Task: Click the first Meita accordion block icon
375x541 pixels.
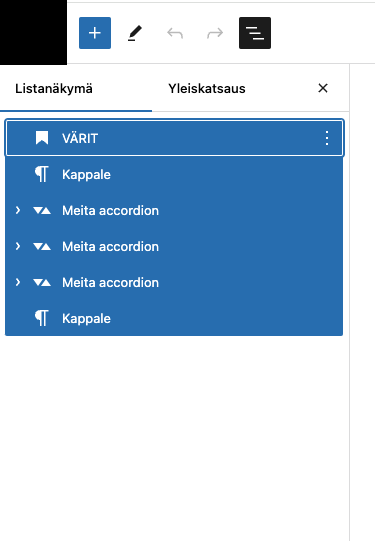Action: click(x=42, y=210)
